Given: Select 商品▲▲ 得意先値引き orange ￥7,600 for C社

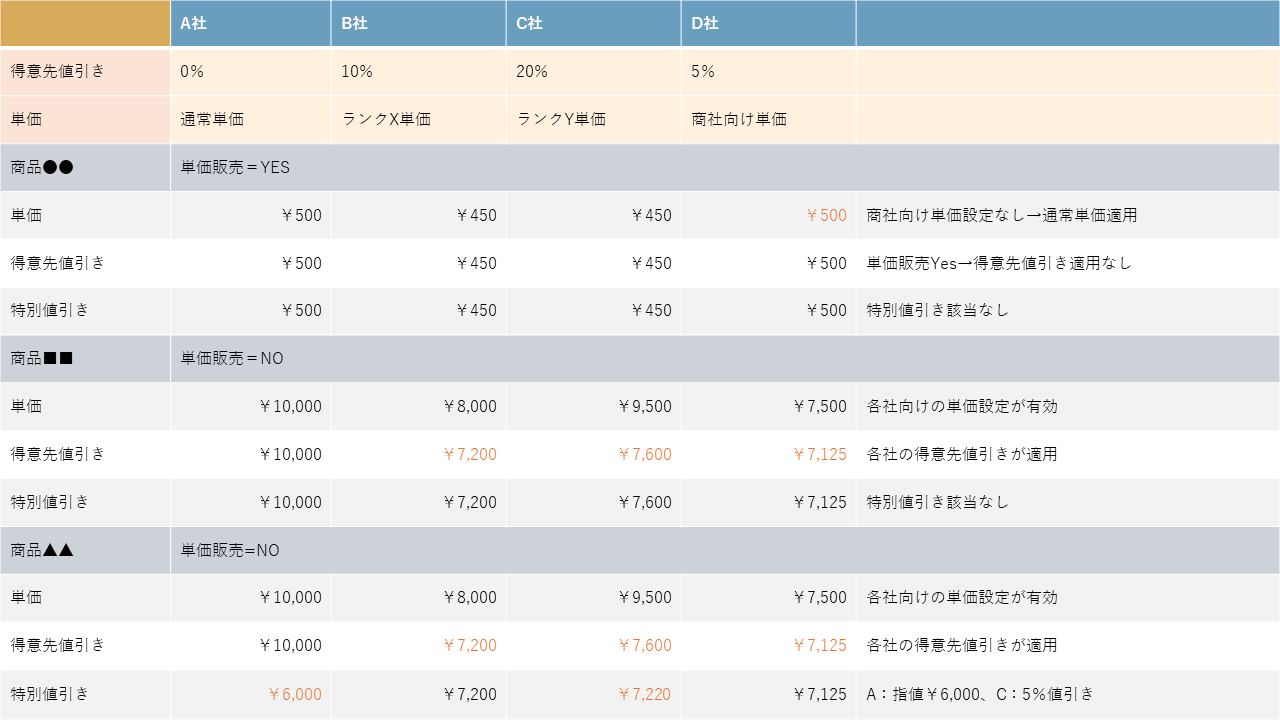Looking at the screenshot, I should tap(593, 645).
